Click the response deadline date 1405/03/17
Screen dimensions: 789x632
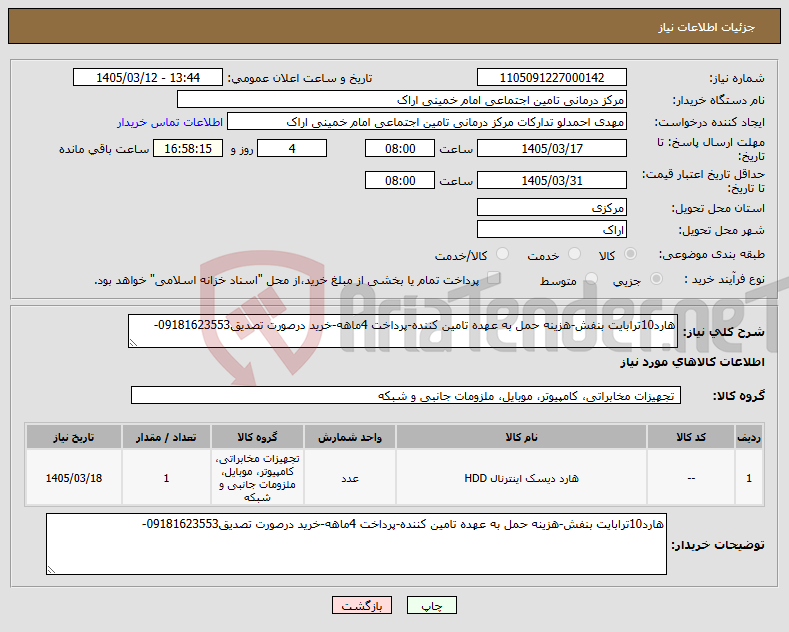[551, 148]
